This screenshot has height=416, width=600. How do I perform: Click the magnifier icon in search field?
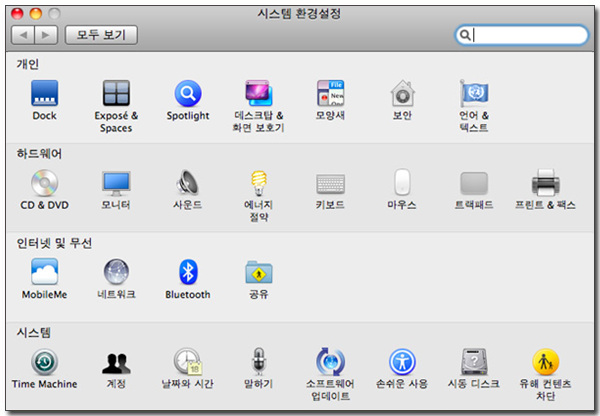465,35
